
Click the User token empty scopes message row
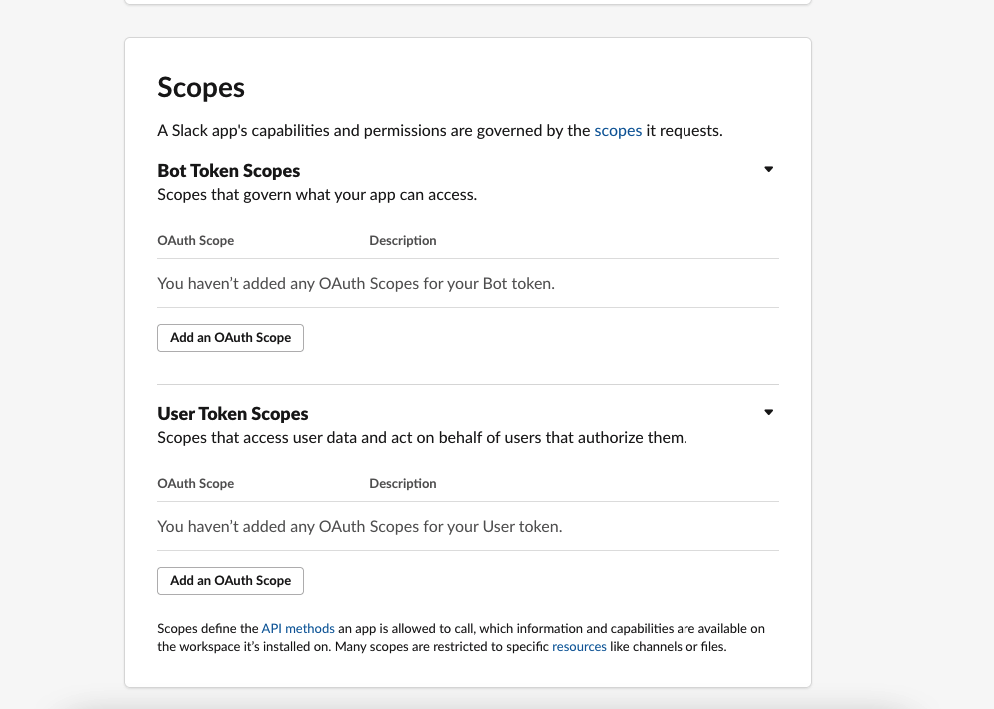[358, 526]
